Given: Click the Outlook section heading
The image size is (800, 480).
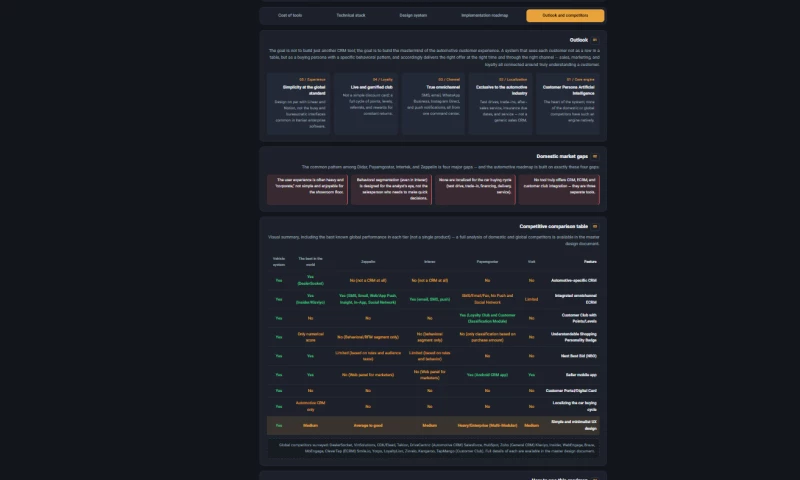Looking at the screenshot, I should [x=579, y=40].
